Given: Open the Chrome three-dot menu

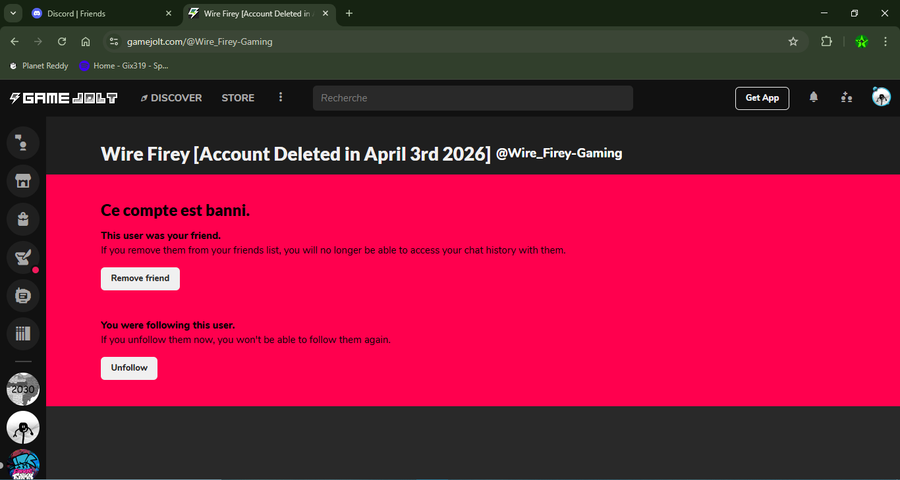Looking at the screenshot, I should pyautogui.click(x=885, y=41).
